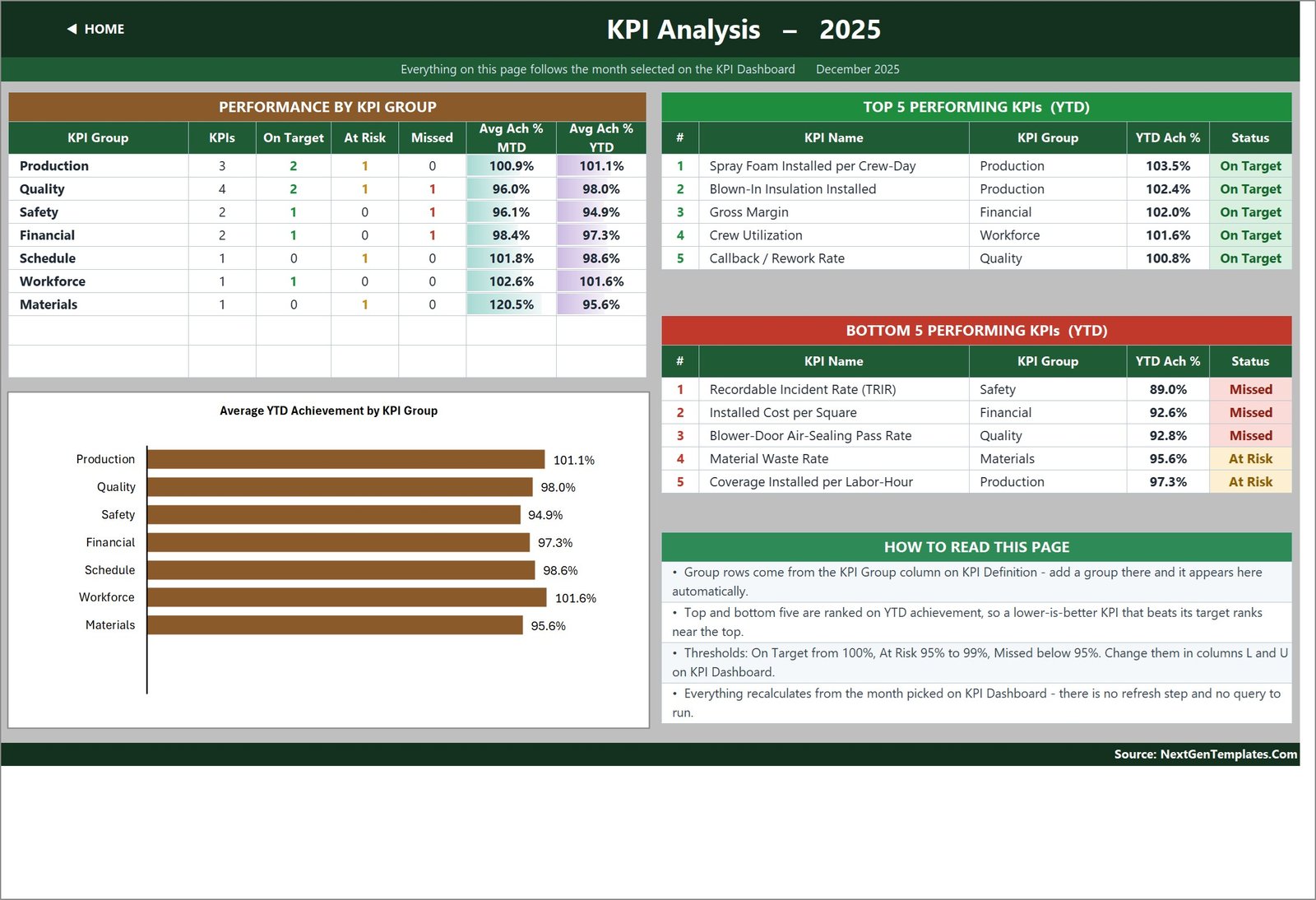Select the 89.0% YTD achievement value
Viewport: 1316px width, 900px height.
pos(1167,389)
